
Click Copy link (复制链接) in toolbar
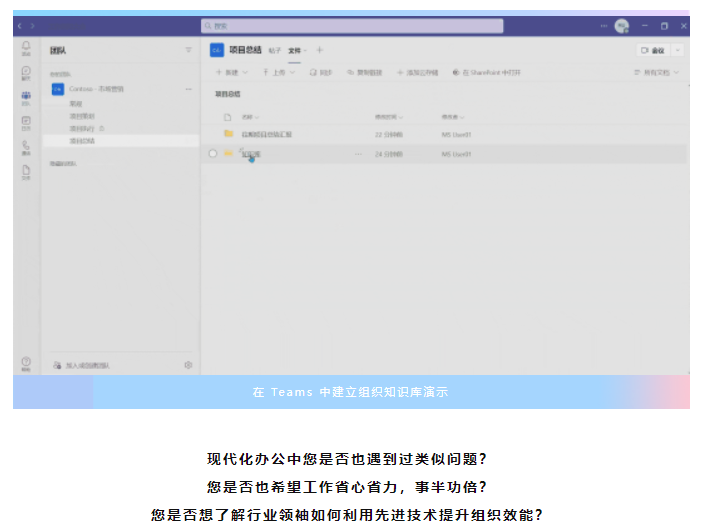pyautogui.click(x=364, y=72)
